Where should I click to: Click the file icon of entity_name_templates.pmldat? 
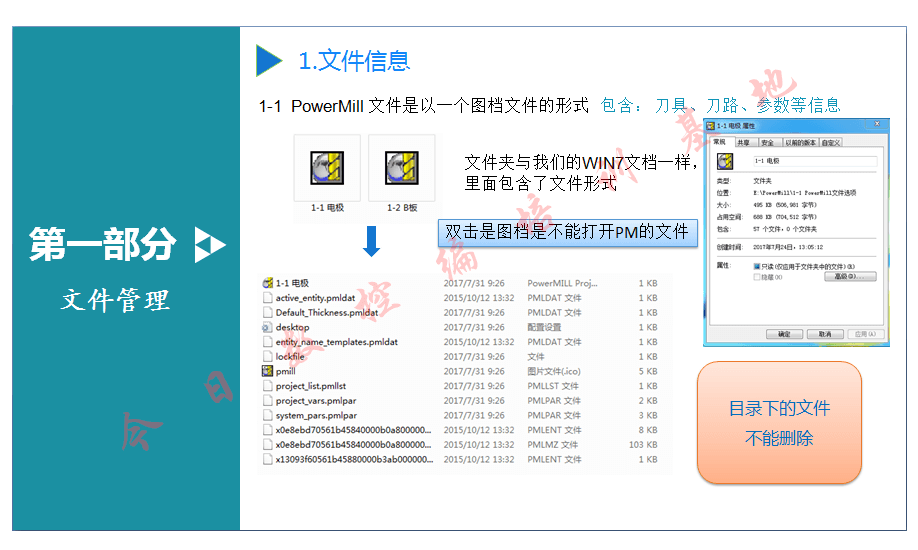click(x=268, y=341)
